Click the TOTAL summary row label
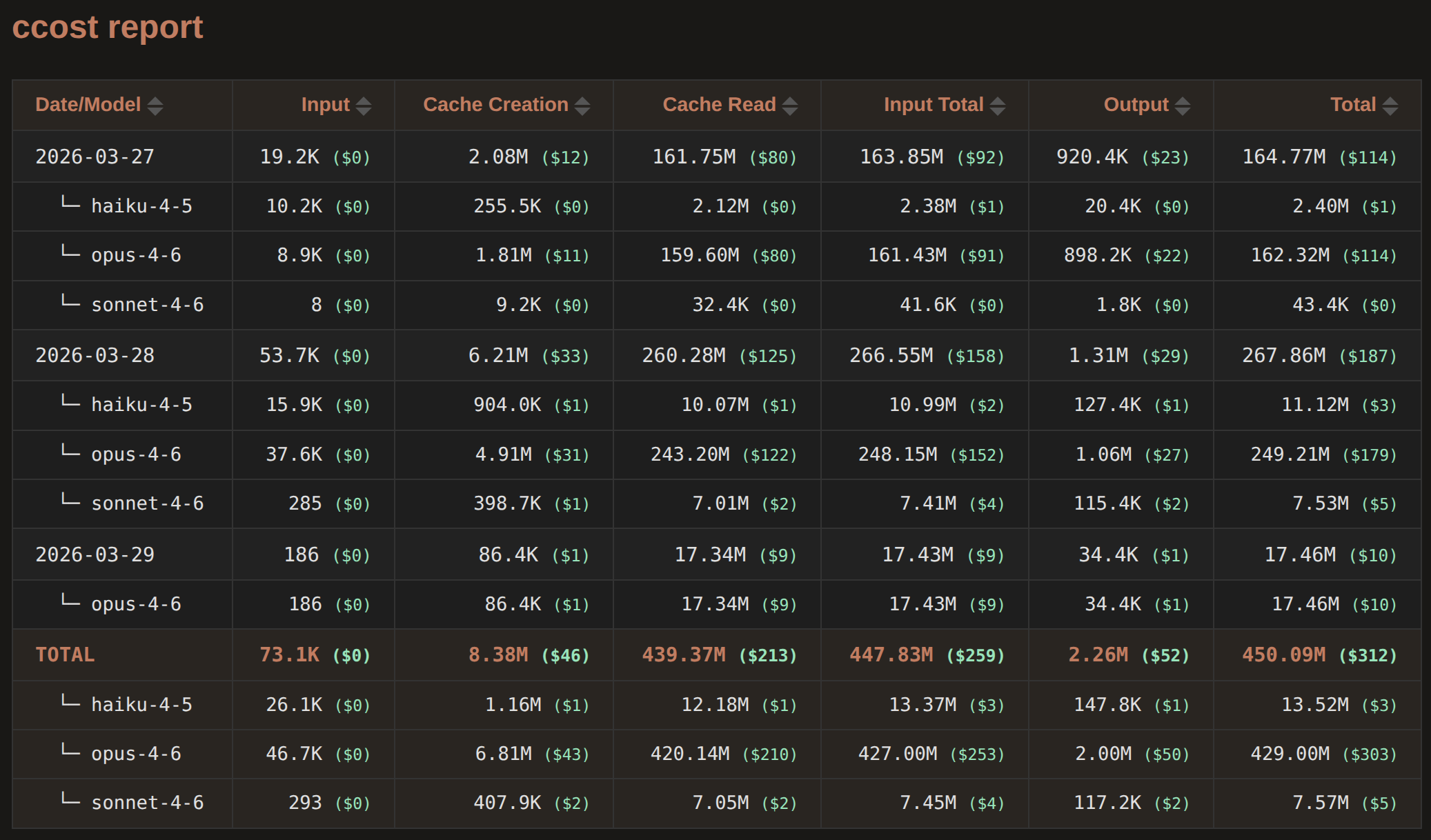This screenshot has width=1431, height=840. pyautogui.click(x=65, y=654)
